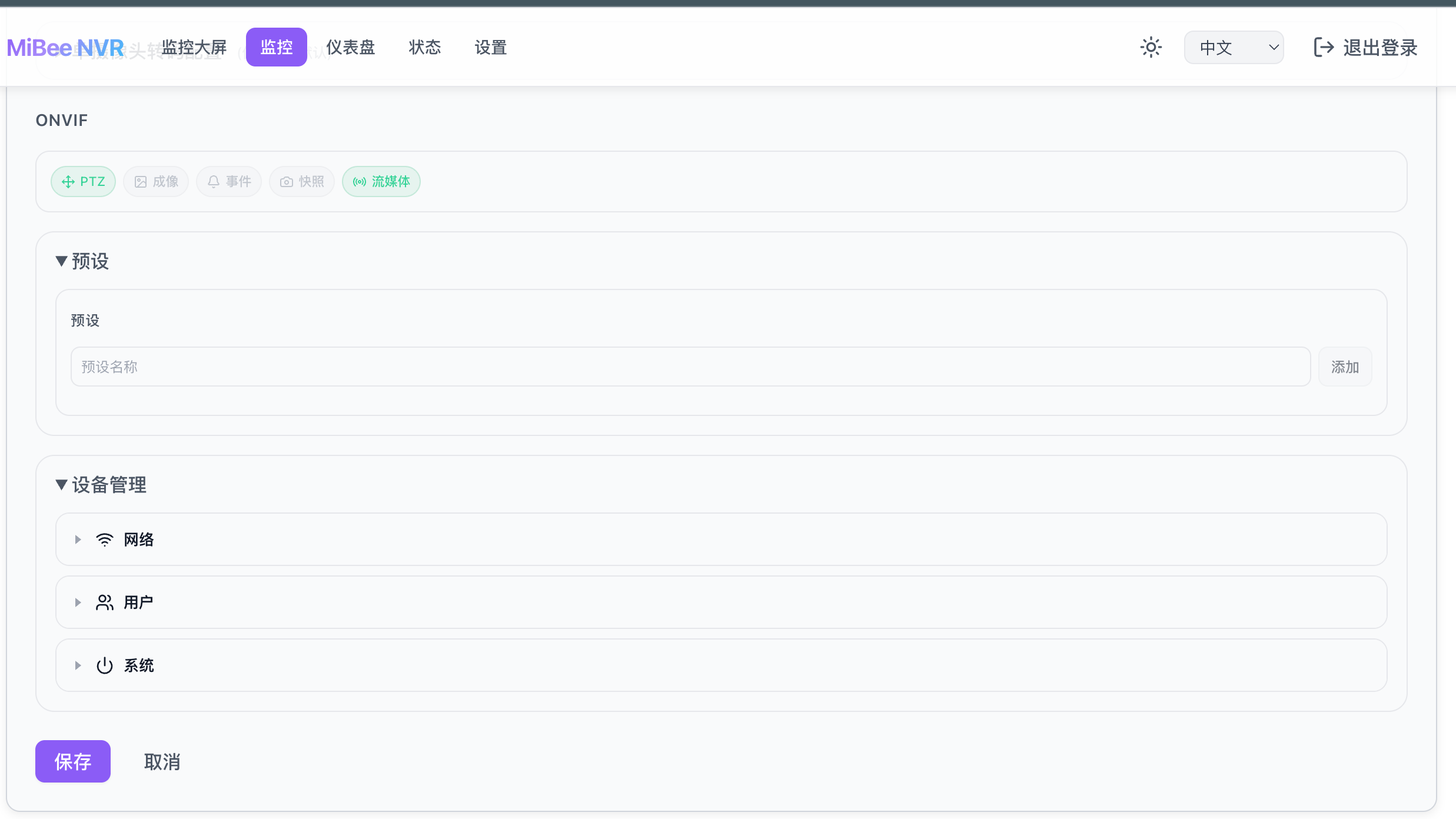The width and height of the screenshot is (1456, 819).
Task: Select the 监控 nav tab
Action: tap(277, 47)
